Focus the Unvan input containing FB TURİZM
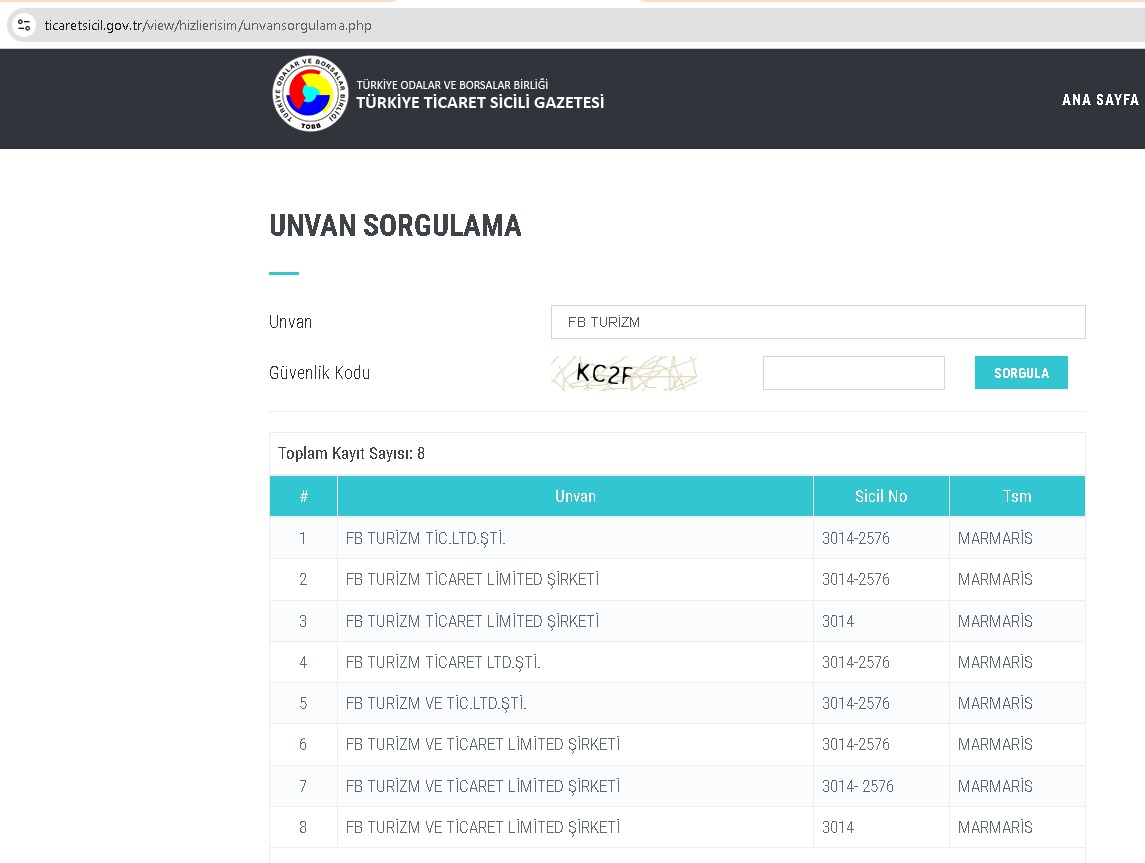1145x863 pixels. tap(818, 322)
